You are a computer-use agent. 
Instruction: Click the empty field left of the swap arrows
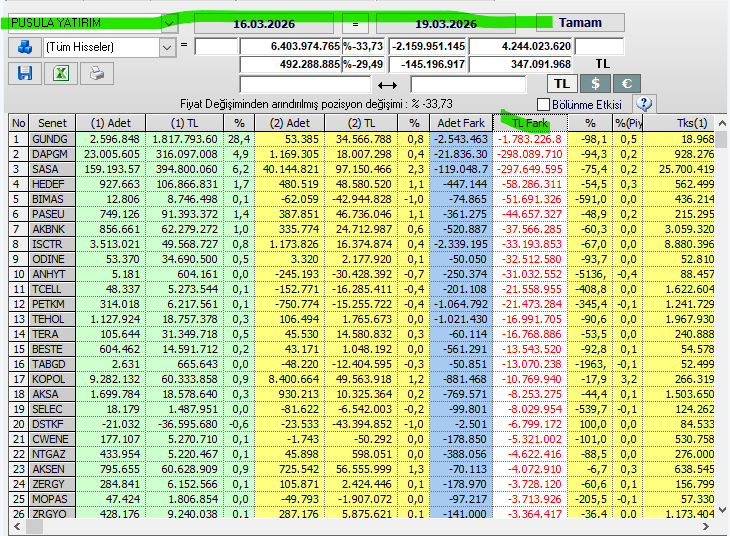tap(305, 85)
